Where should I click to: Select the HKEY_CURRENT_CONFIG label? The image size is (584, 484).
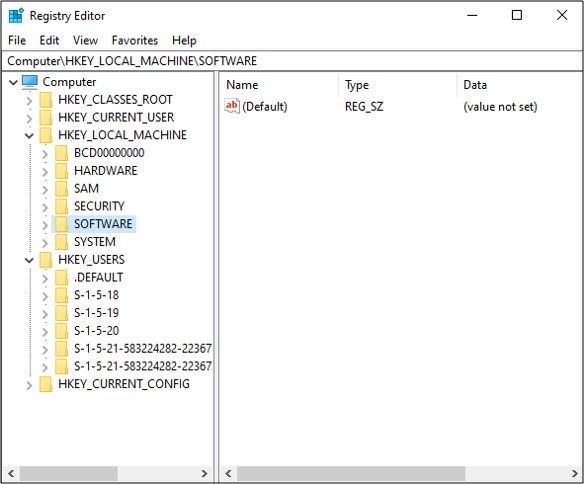click(124, 384)
